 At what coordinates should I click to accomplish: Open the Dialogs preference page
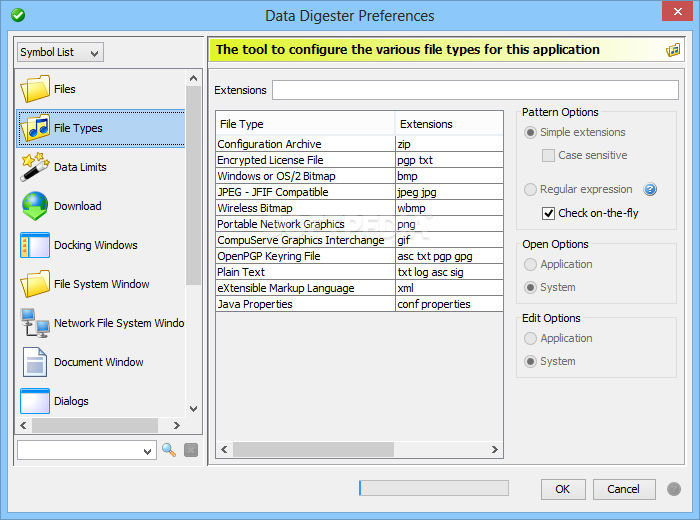click(101, 401)
